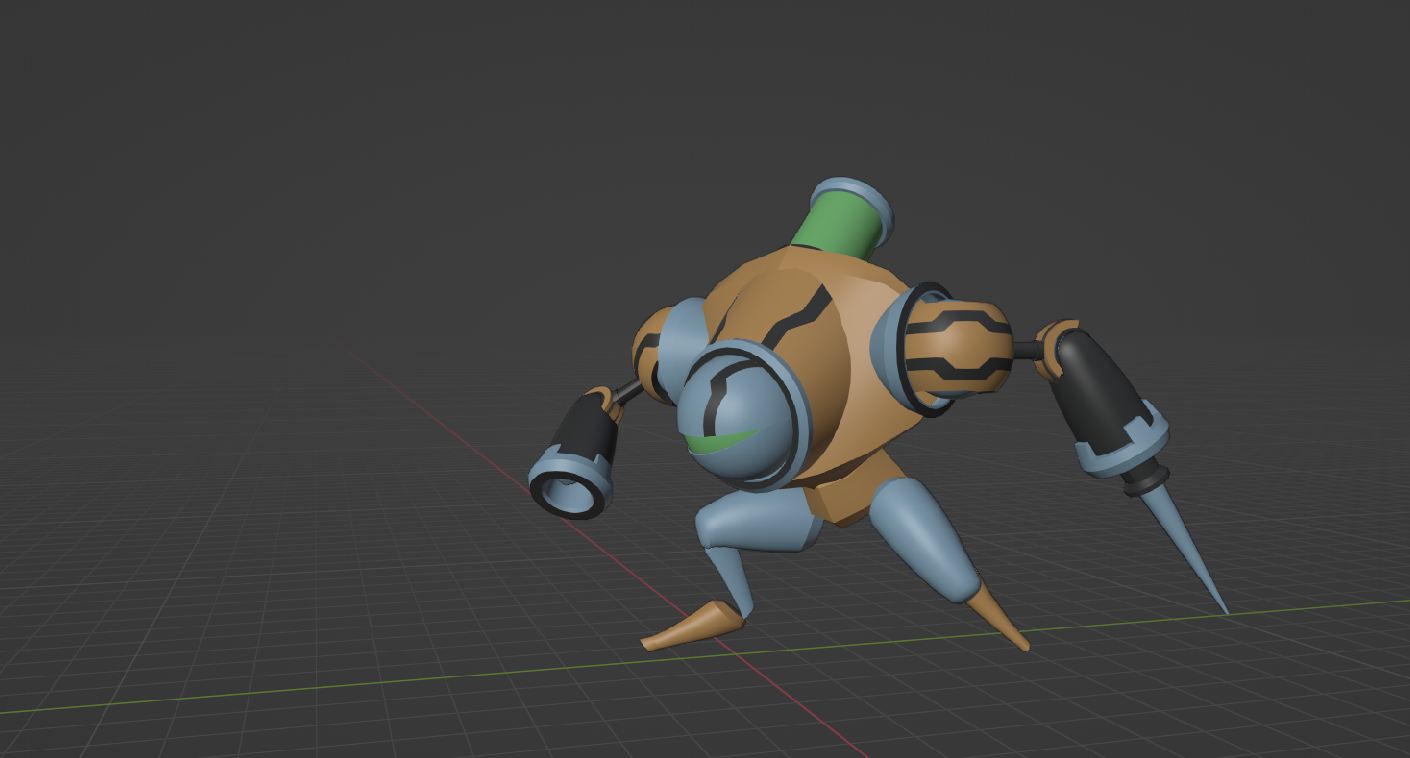Select the green cylinder on top of the robot
The height and width of the screenshot is (758, 1410).
838,226
